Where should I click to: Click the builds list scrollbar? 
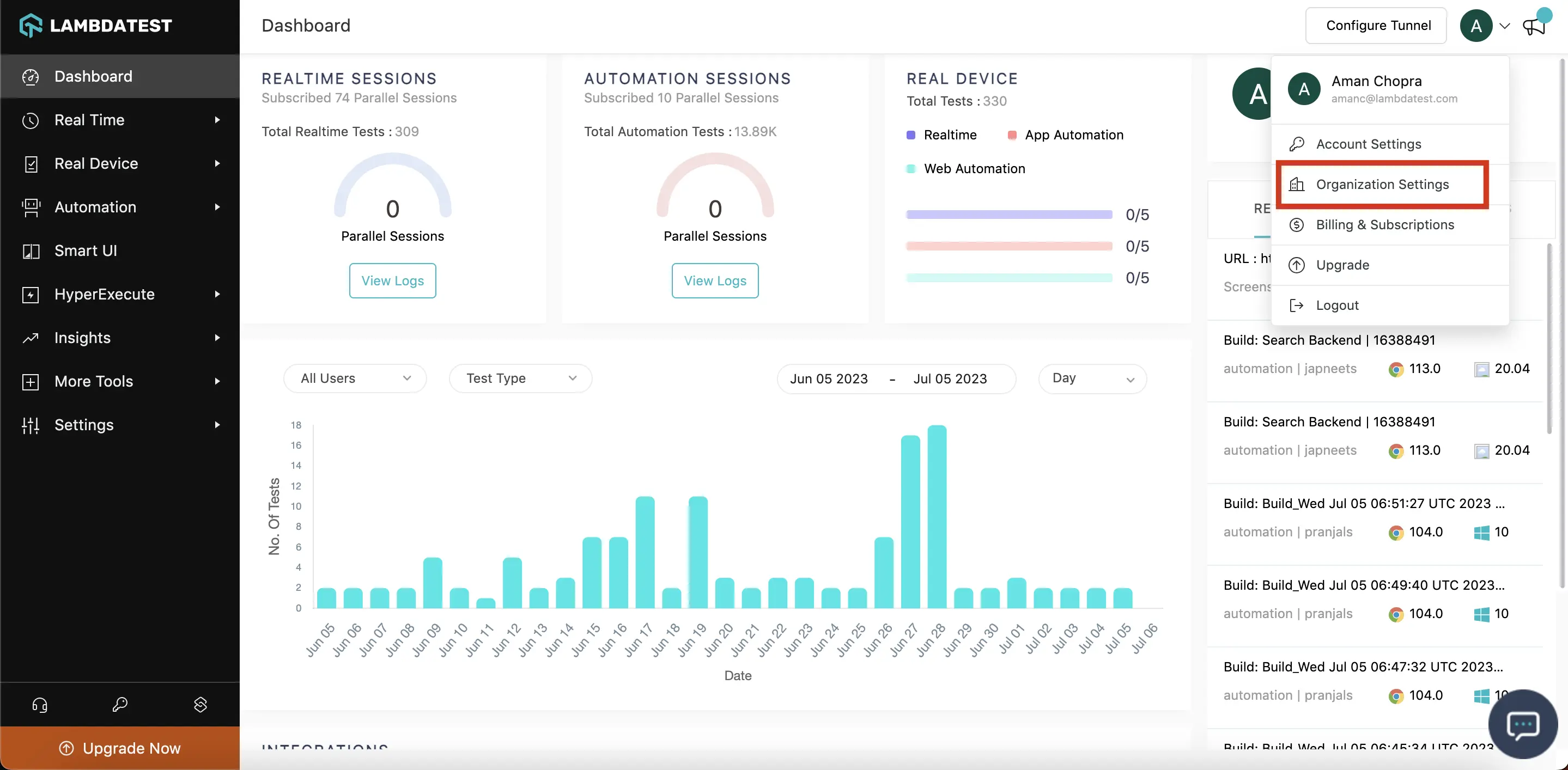[x=1549, y=339]
